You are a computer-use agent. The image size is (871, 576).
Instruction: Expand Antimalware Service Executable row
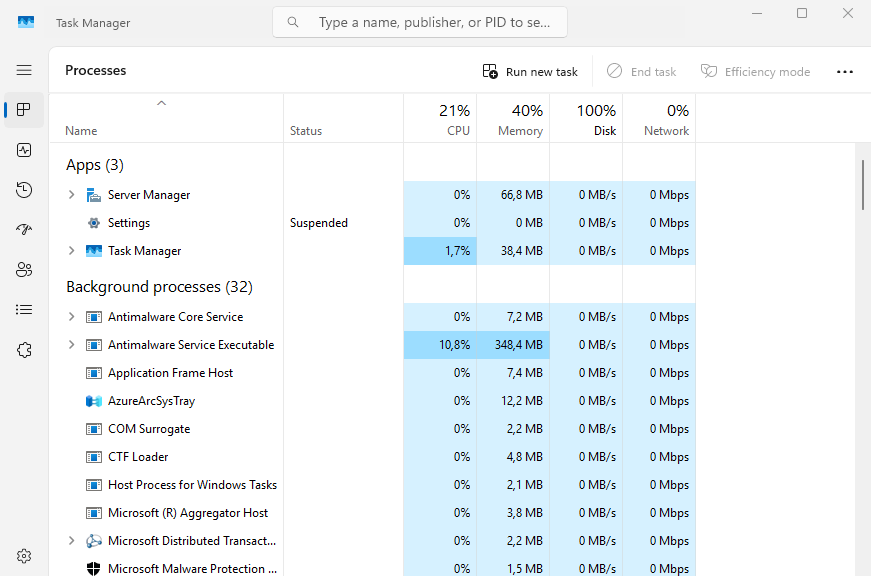tap(71, 345)
